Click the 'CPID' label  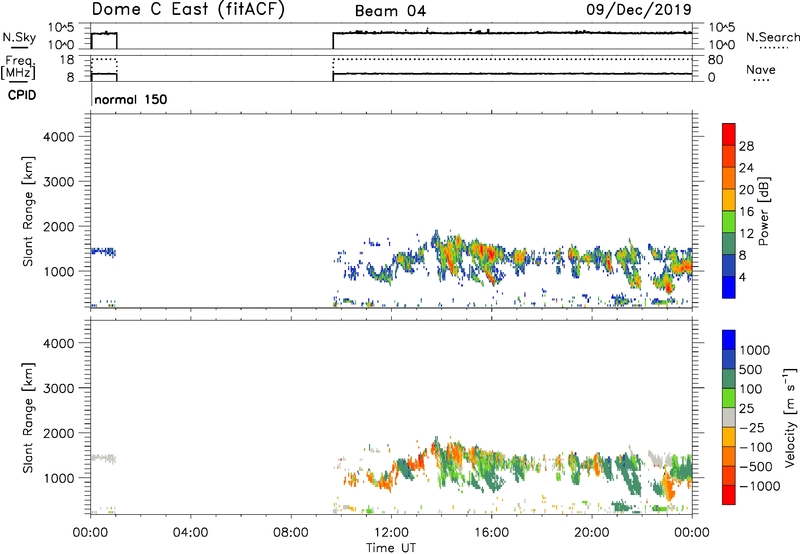click(x=22, y=95)
